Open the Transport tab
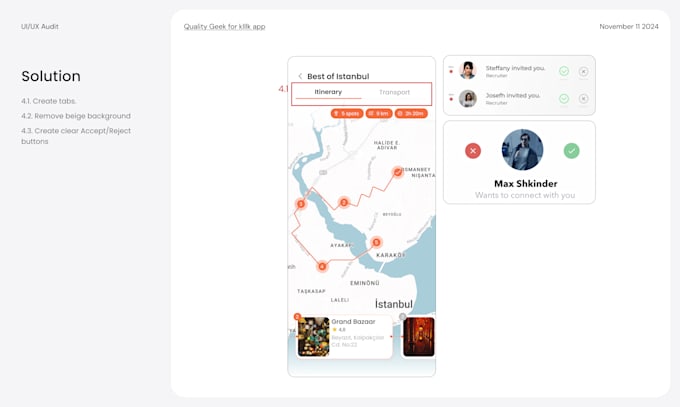The height and width of the screenshot is (407, 680). pyautogui.click(x=394, y=92)
